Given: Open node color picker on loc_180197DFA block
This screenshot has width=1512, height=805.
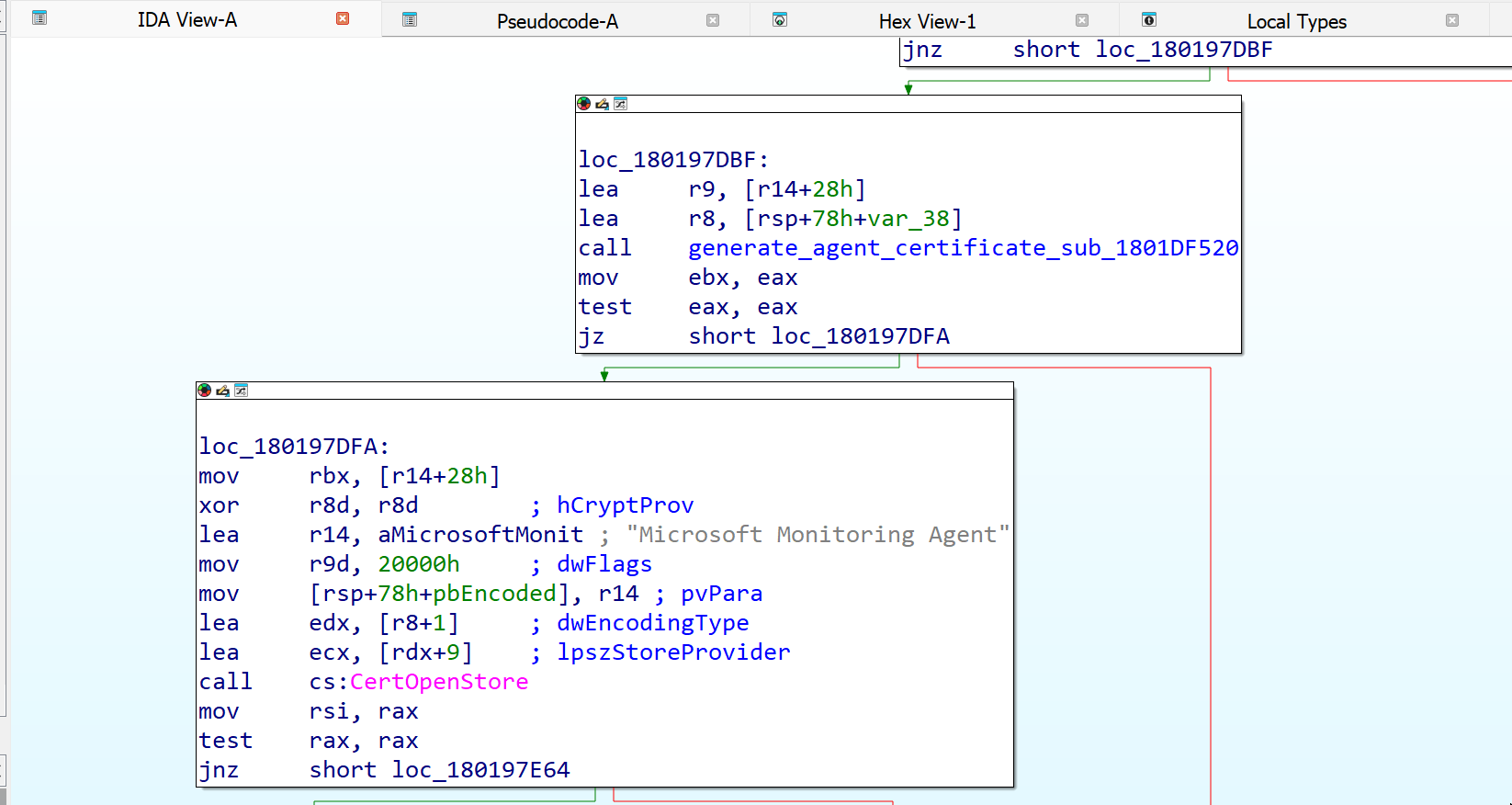Looking at the screenshot, I should point(204,391).
